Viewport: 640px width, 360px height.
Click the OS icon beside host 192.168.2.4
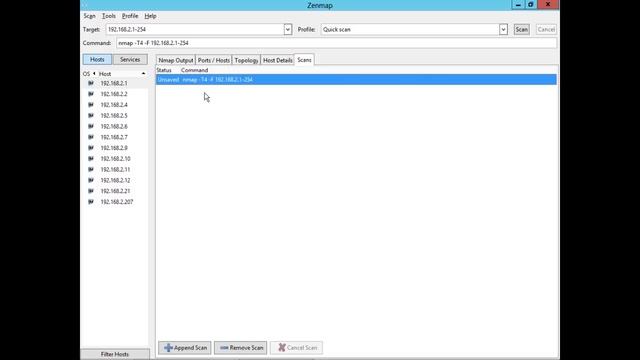[x=91, y=105]
